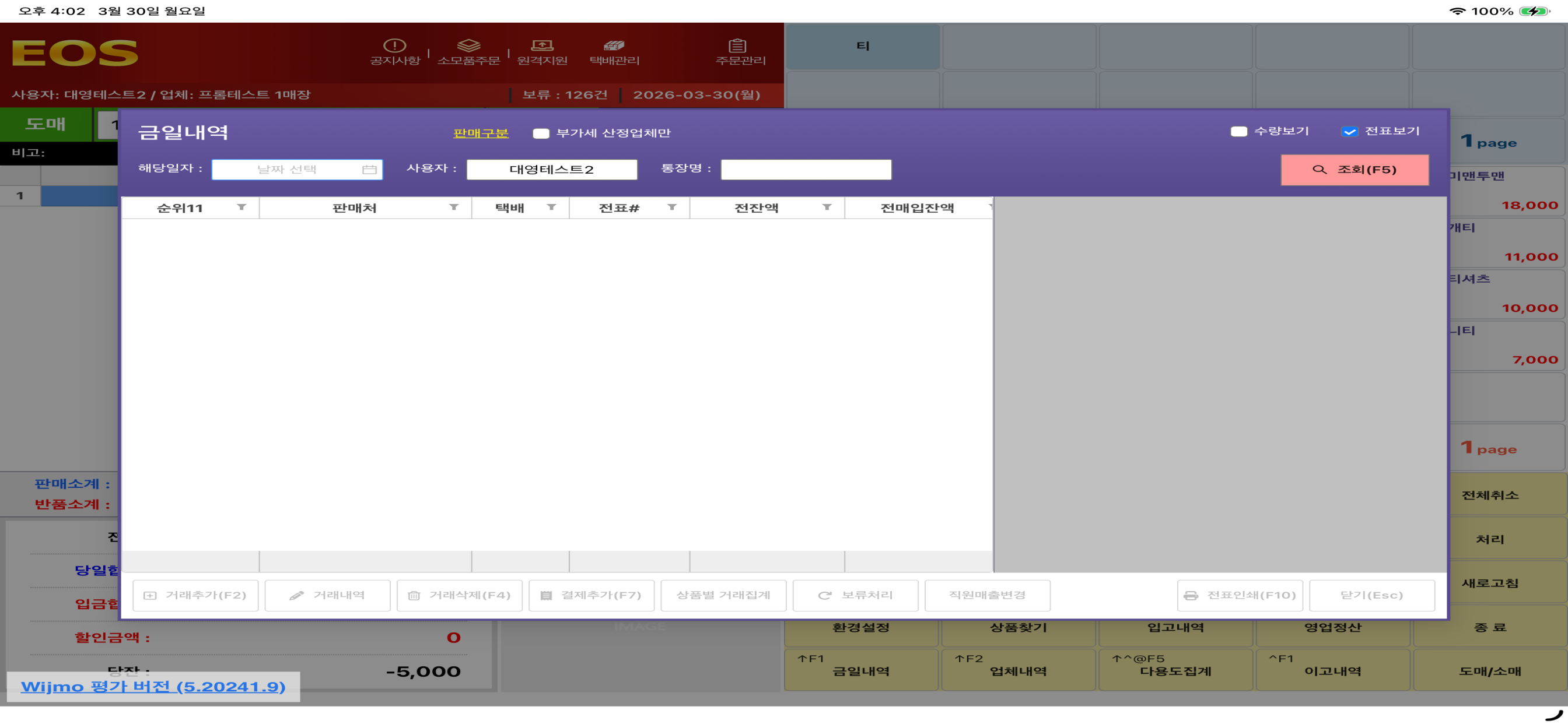1568x724 pixels.
Task: Click the 거래삭제(F4) button
Action: [x=460, y=595]
